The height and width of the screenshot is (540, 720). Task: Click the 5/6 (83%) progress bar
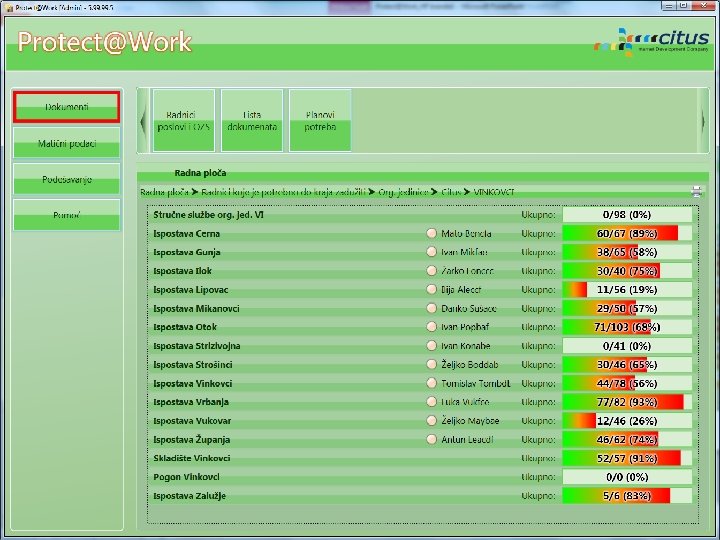627,495
